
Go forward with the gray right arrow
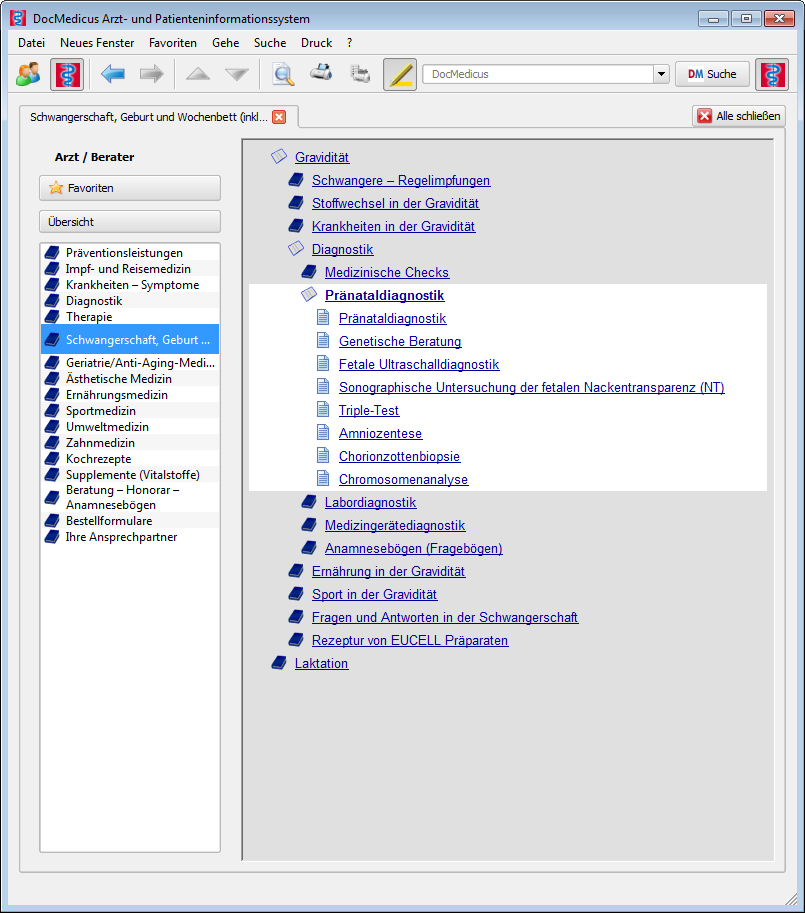click(151, 74)
